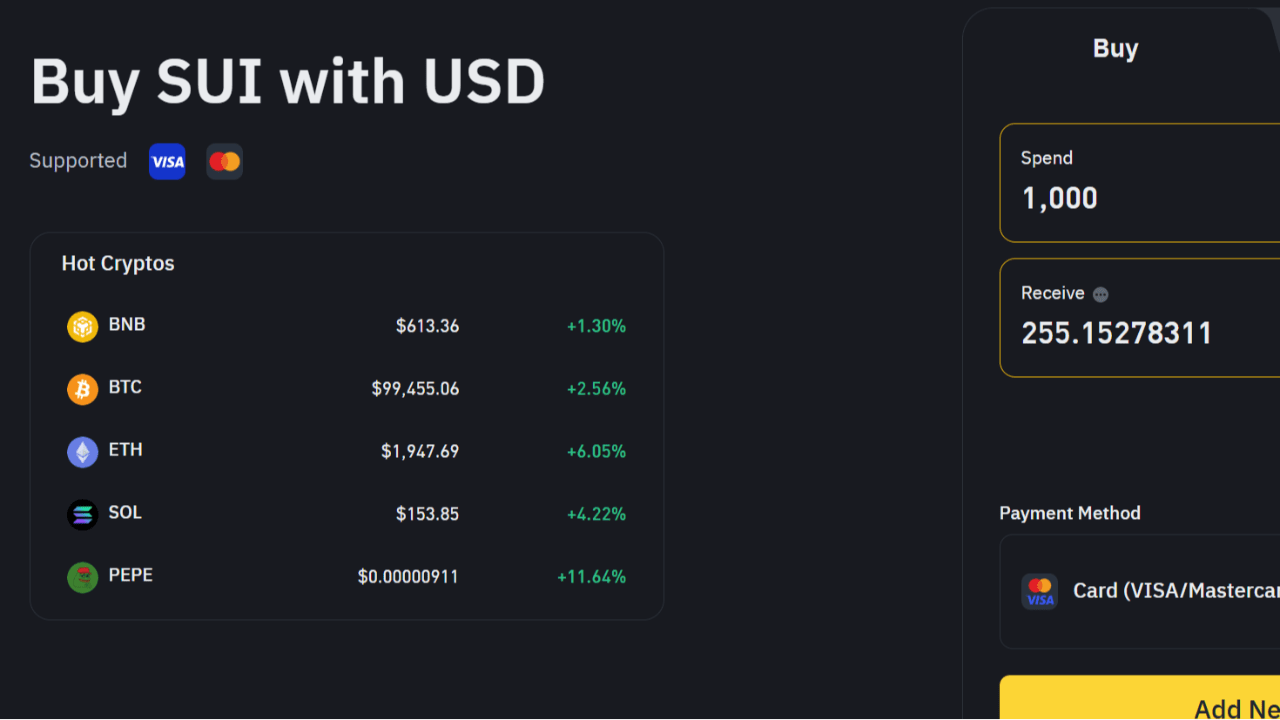Screen dimensions: 1280x720
Task: Click the PEPE coin icon
Action: (x=82, y=576)
